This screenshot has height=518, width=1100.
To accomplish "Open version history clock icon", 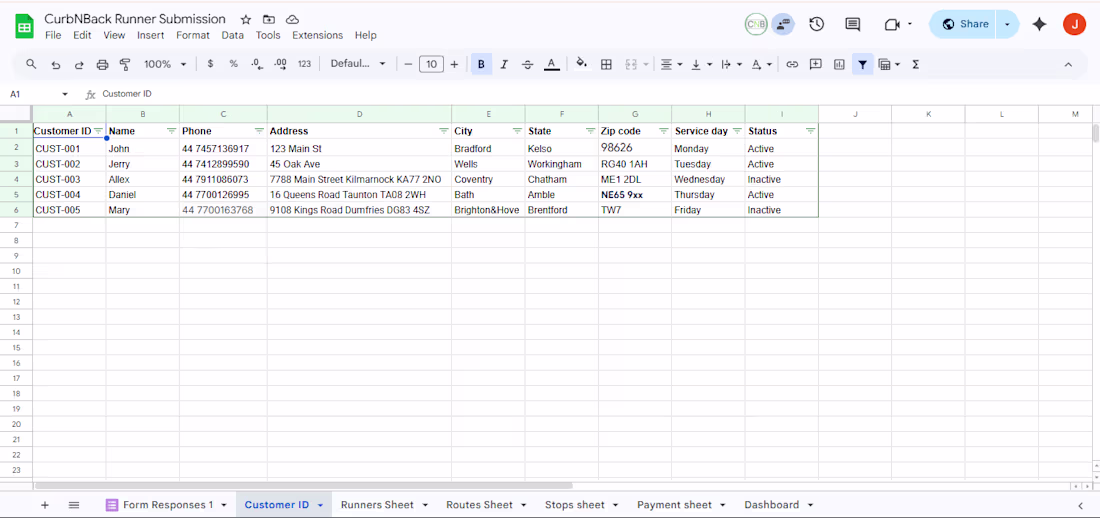I will coord(817,24).
